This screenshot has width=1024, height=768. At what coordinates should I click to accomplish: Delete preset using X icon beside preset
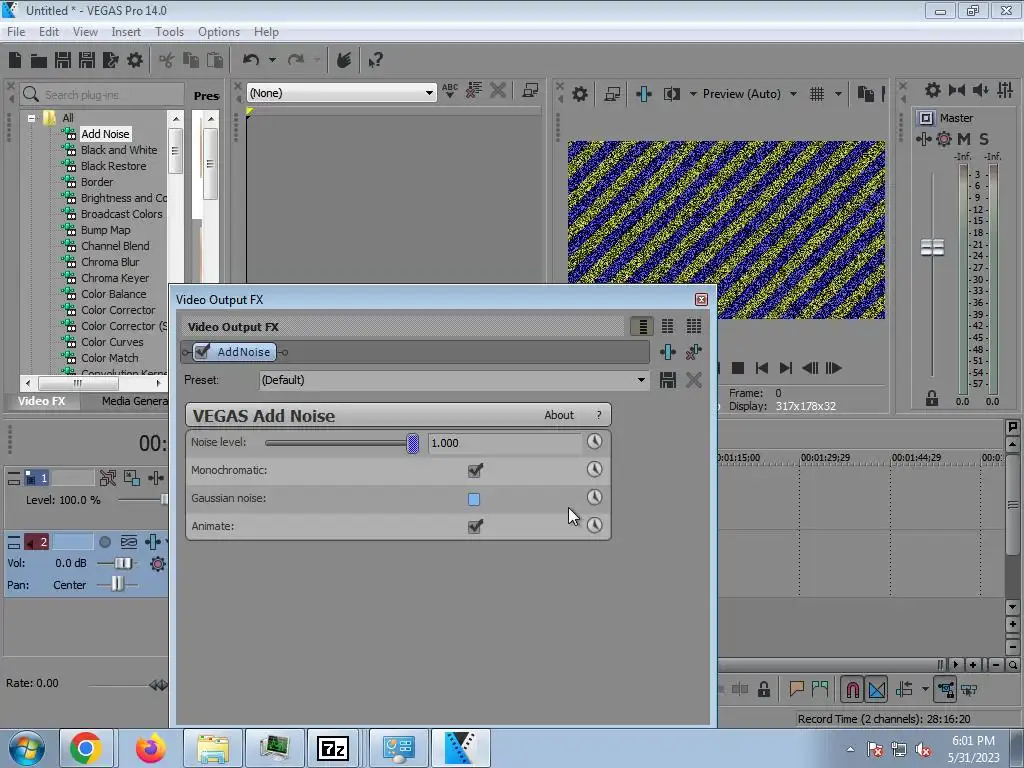coord(694,380)
